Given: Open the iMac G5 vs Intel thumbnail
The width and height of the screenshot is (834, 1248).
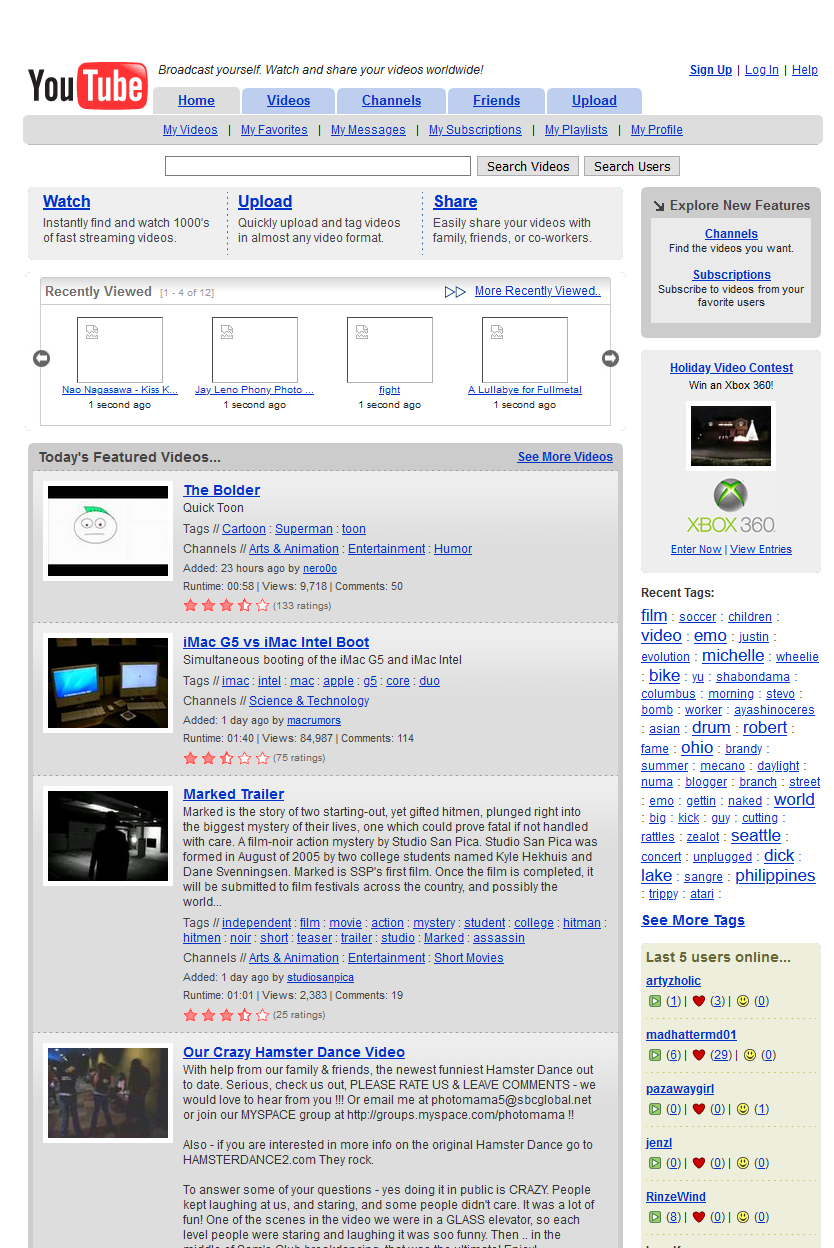Looking at the screenshot, I should [108, 683].
